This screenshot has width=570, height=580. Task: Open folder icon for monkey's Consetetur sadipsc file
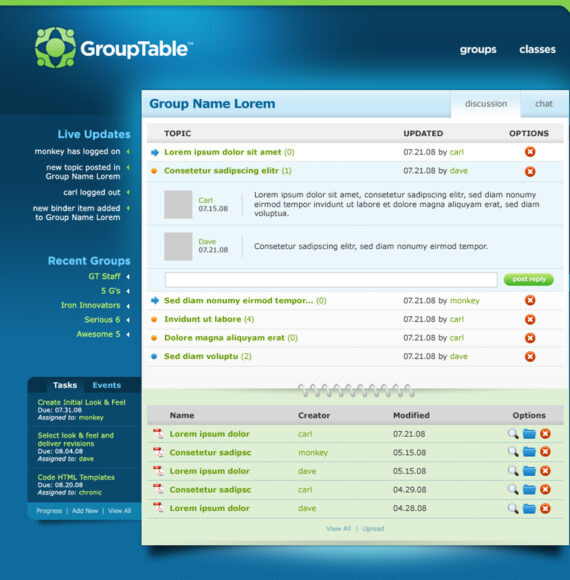pyautogui.click(x=529, y=452)
